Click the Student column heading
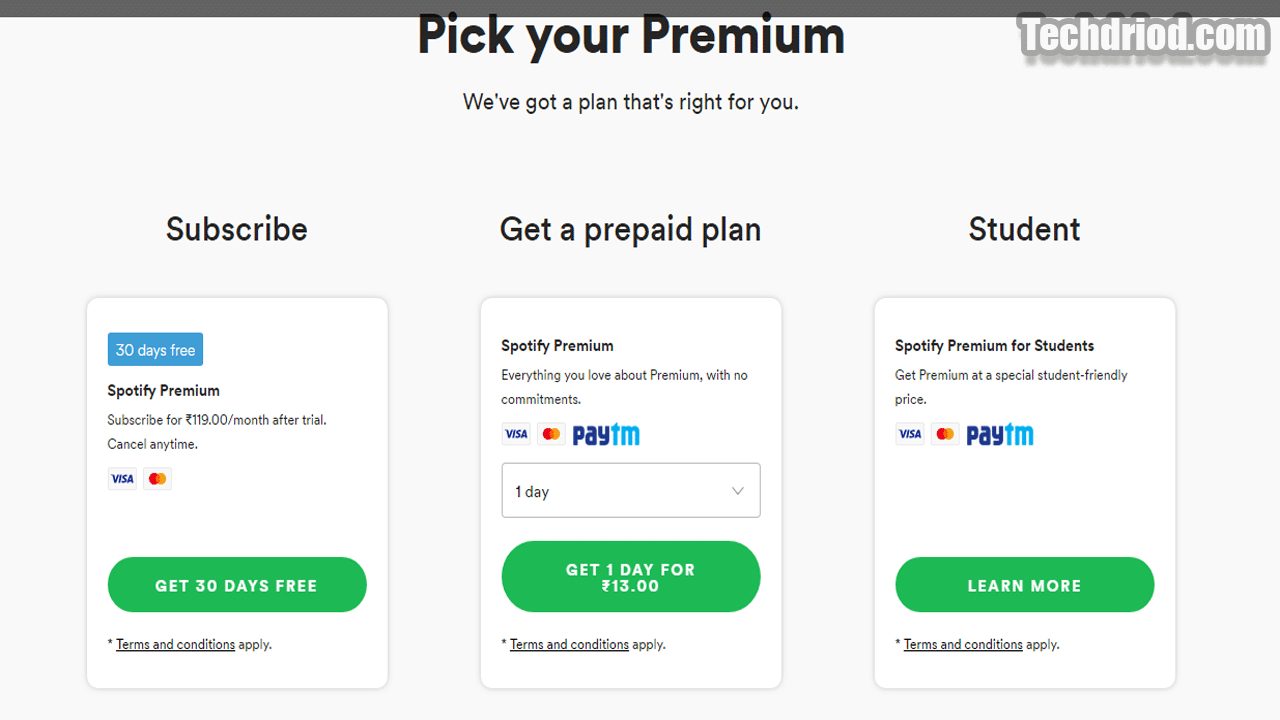This screenshot has height=720, width=1280. (x=1024, y=229)
